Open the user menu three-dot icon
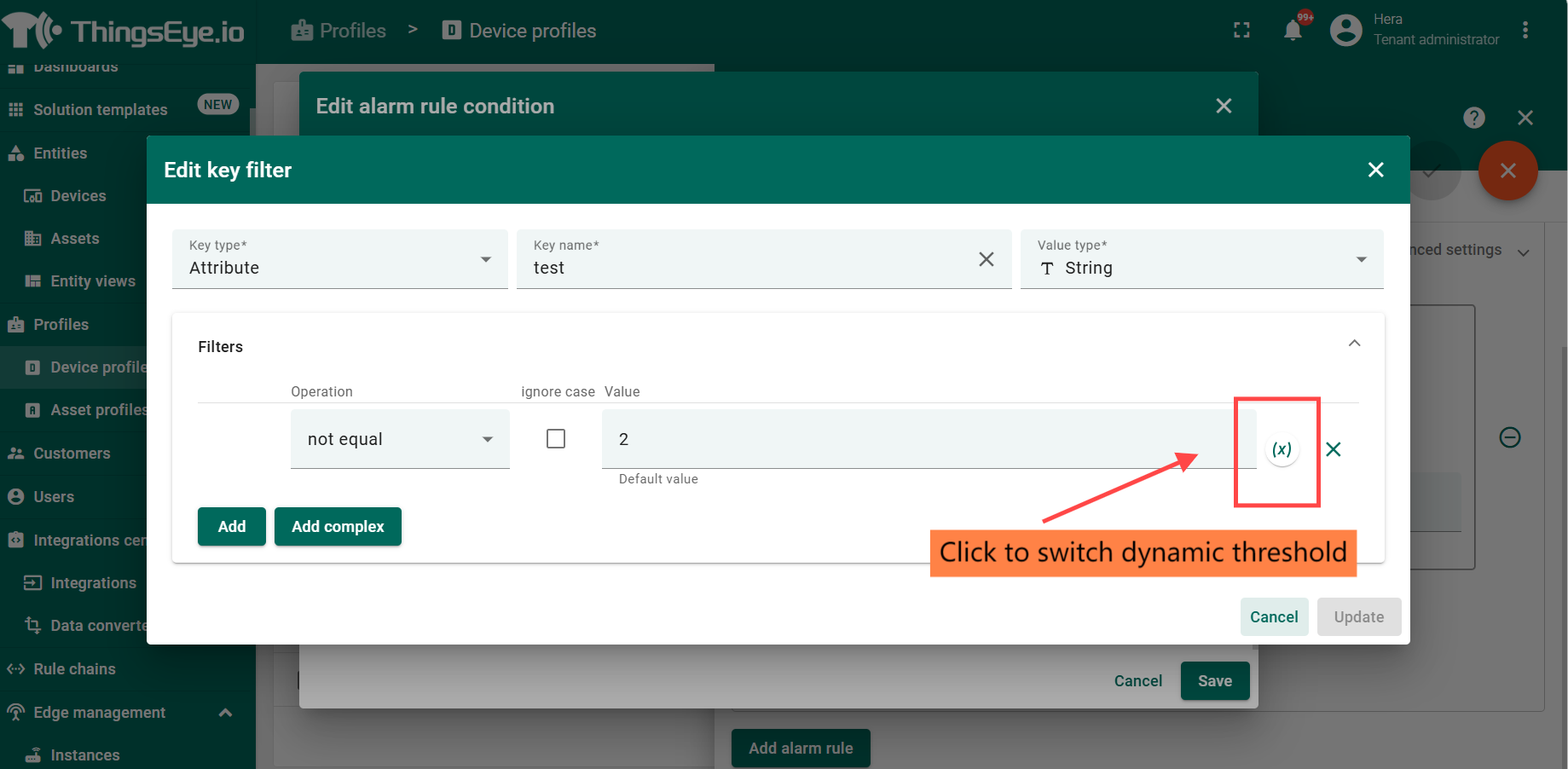This screenshot has height=769, width=1568. click(x=1525, y=31)
